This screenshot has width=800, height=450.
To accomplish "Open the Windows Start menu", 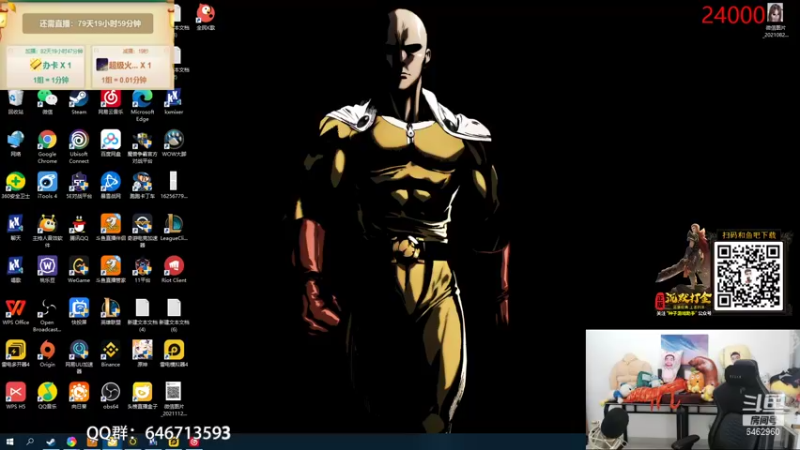I will point(9,442).
